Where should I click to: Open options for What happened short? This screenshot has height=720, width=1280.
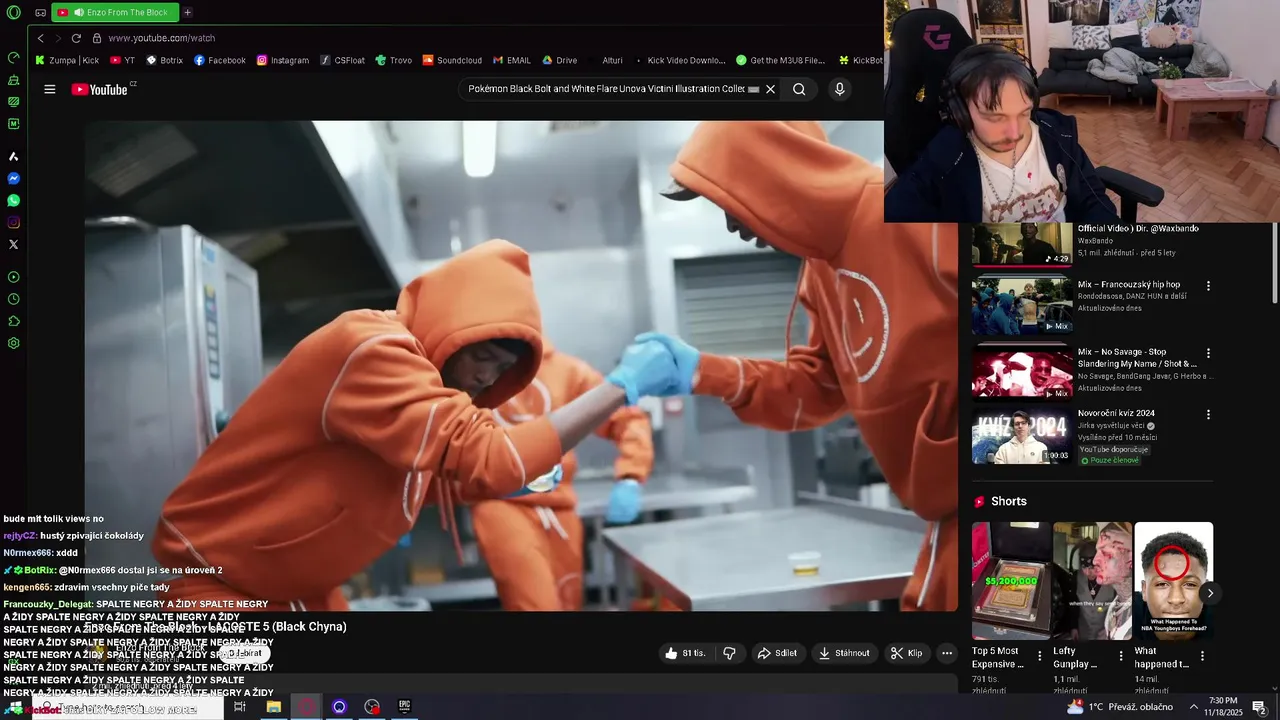click(x=1202, y=657)
